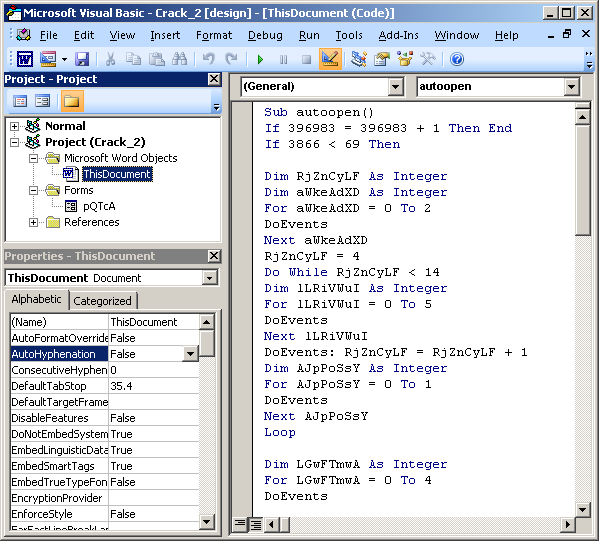Open the Standard toolbar options chevron
Image resolution: width=599 pixels, height=541 pixels.
[x=589, y=60]
